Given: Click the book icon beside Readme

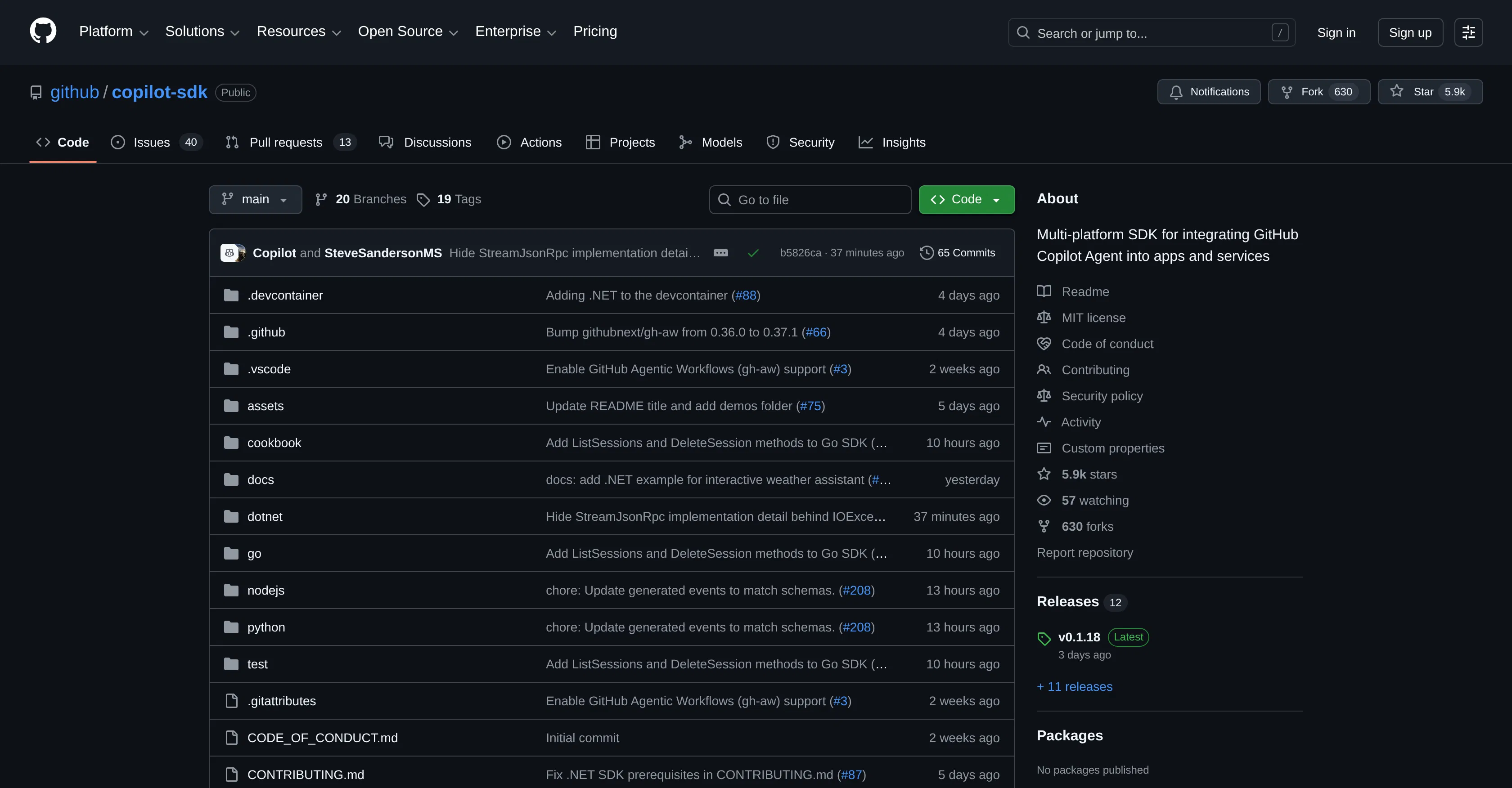Looking at the screenshot, I should (x=1044, y=291).
